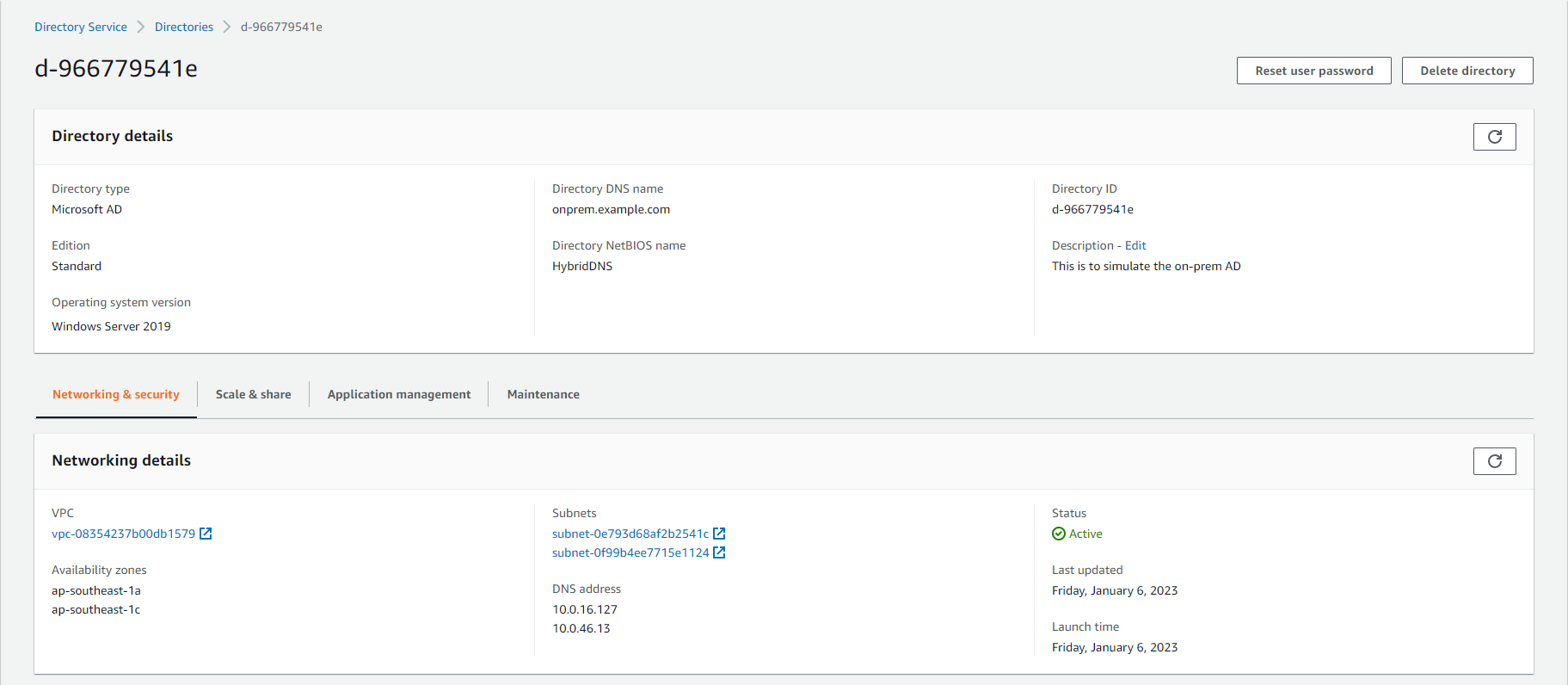
Task: Click the green Active status checkmark icon
Action: pos(1059,534)
